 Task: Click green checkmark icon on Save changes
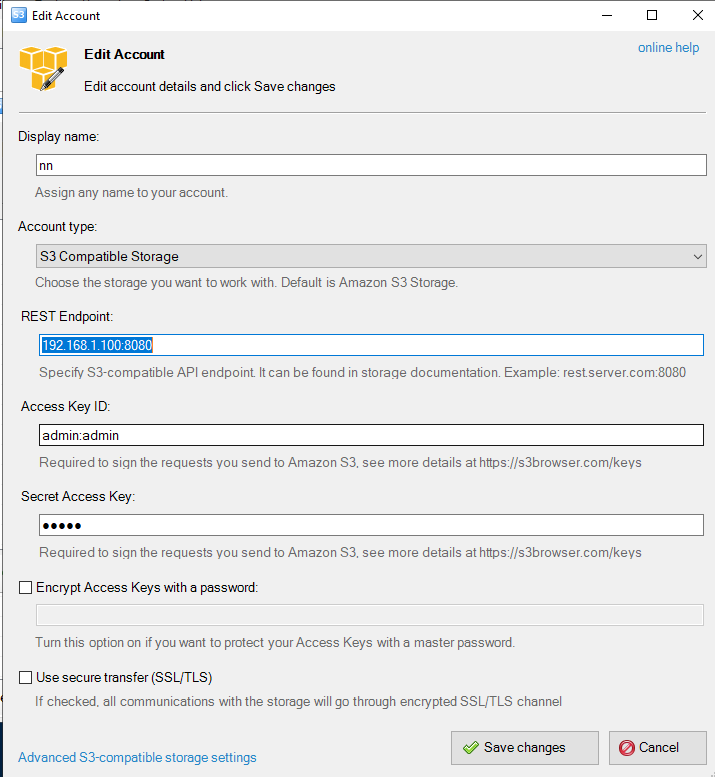click(x=470, y=748)
